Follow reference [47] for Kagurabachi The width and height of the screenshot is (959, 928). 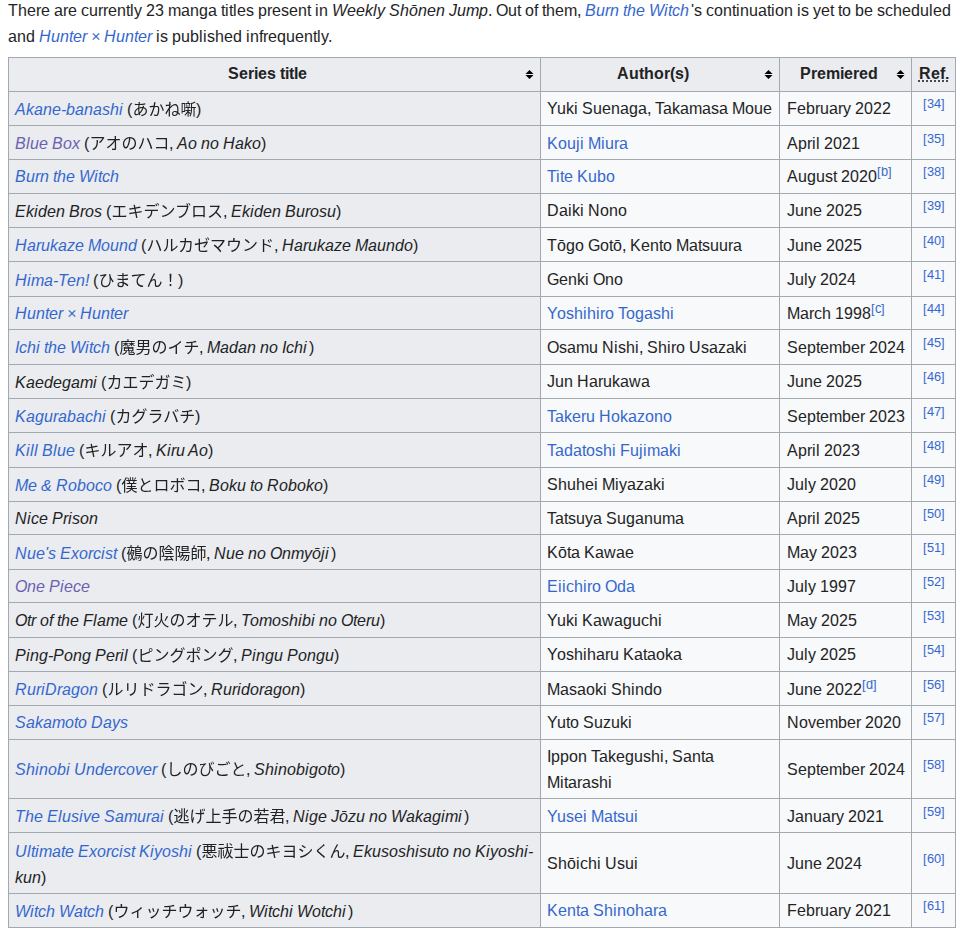coord(933,412)
